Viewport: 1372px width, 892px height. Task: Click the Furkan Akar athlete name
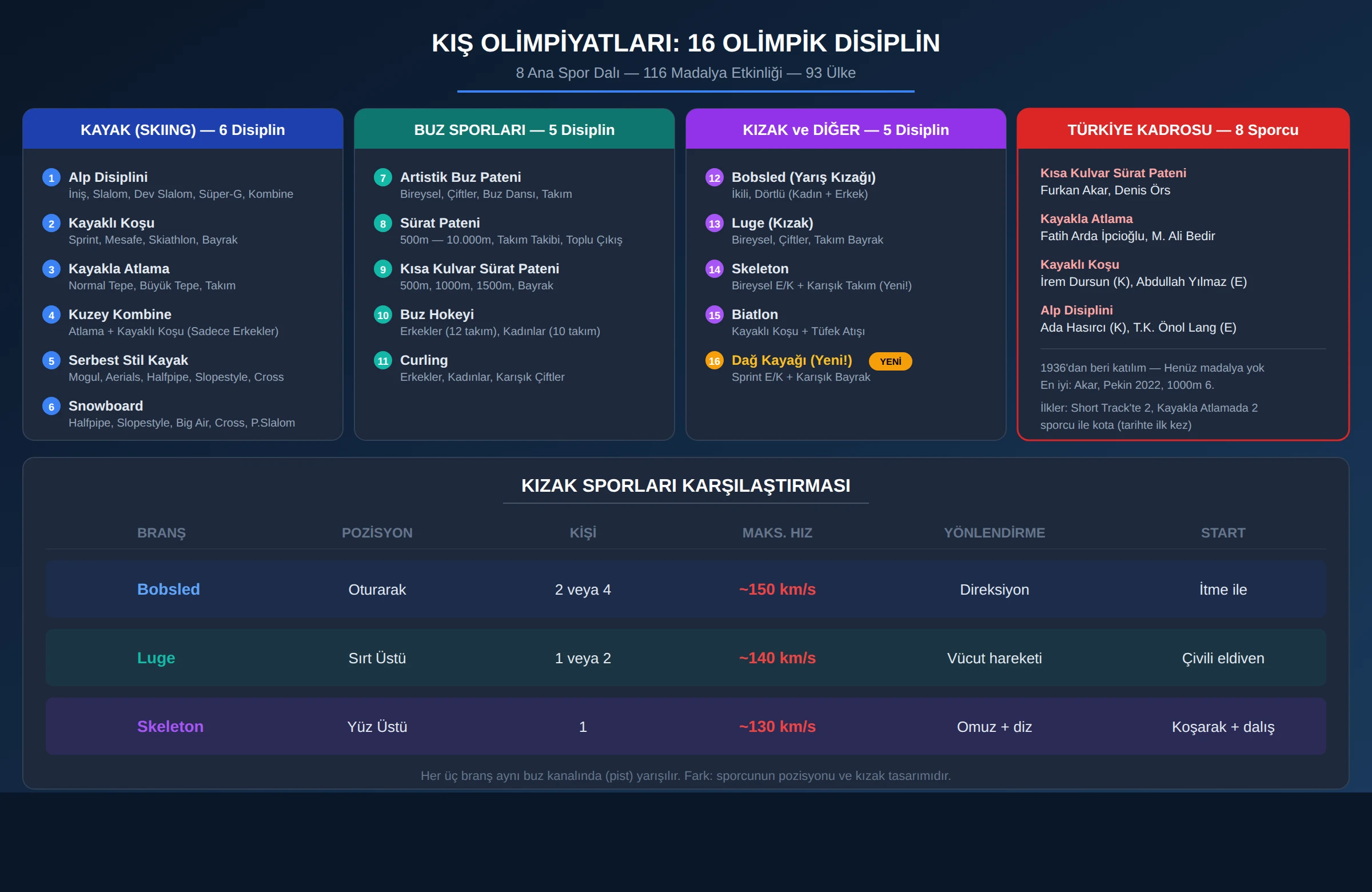click(1077, 190)
